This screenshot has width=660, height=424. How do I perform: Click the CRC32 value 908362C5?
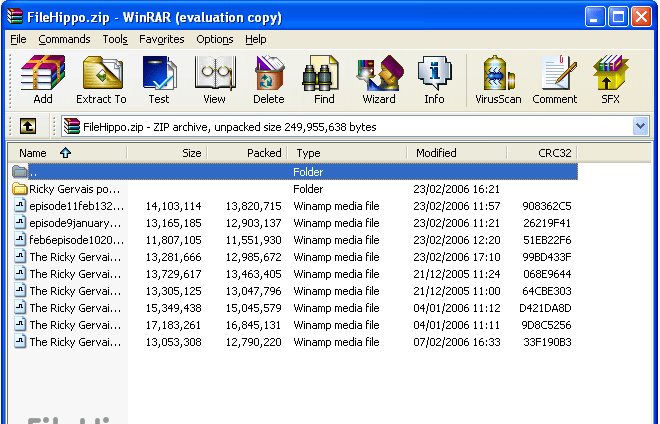click(x=547, y=206)
